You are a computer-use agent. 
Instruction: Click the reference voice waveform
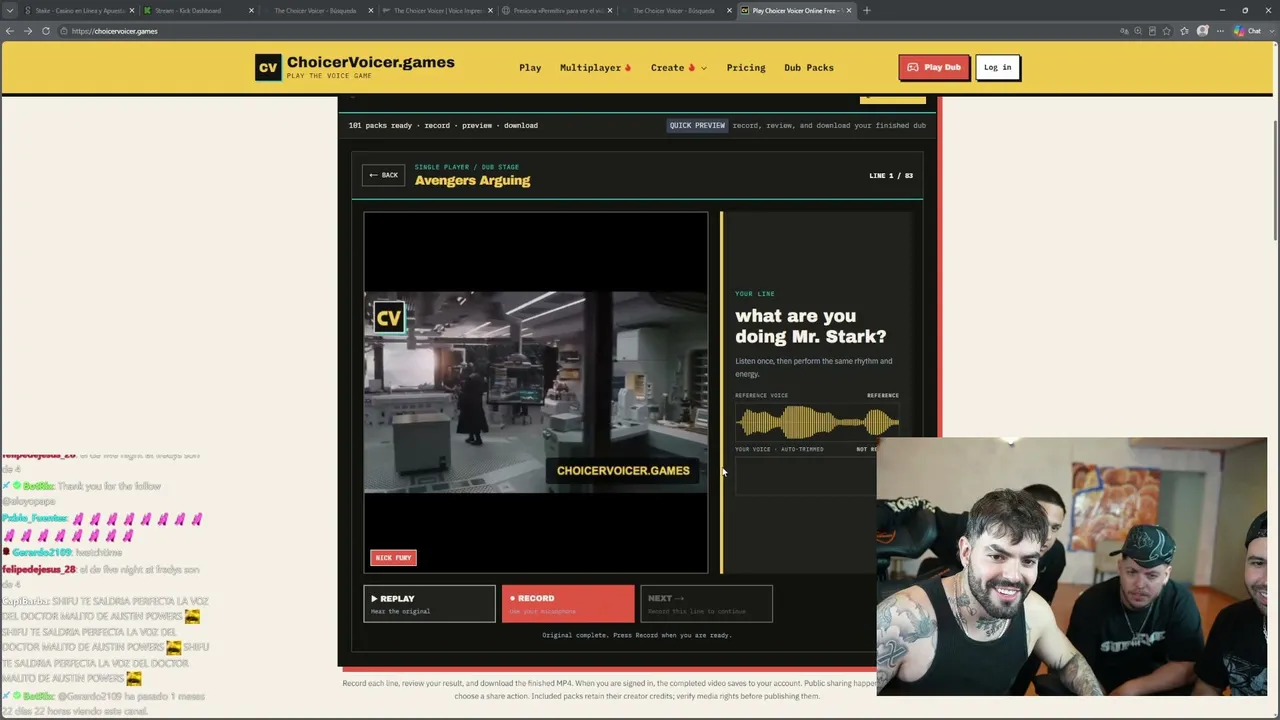coord(817,422)
